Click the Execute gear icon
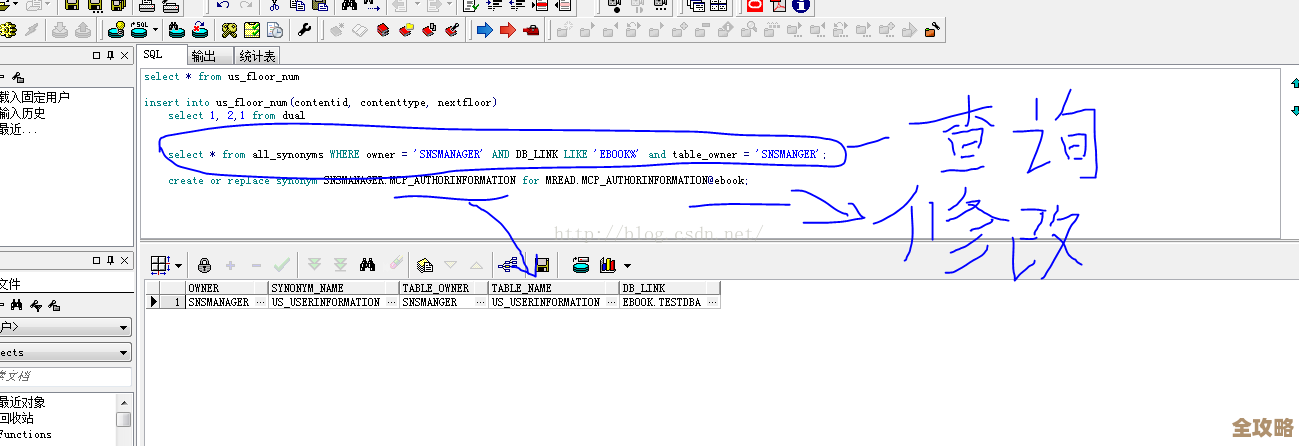The width and height of the screenshot is (1299, 446). click(x=8, y=30)
